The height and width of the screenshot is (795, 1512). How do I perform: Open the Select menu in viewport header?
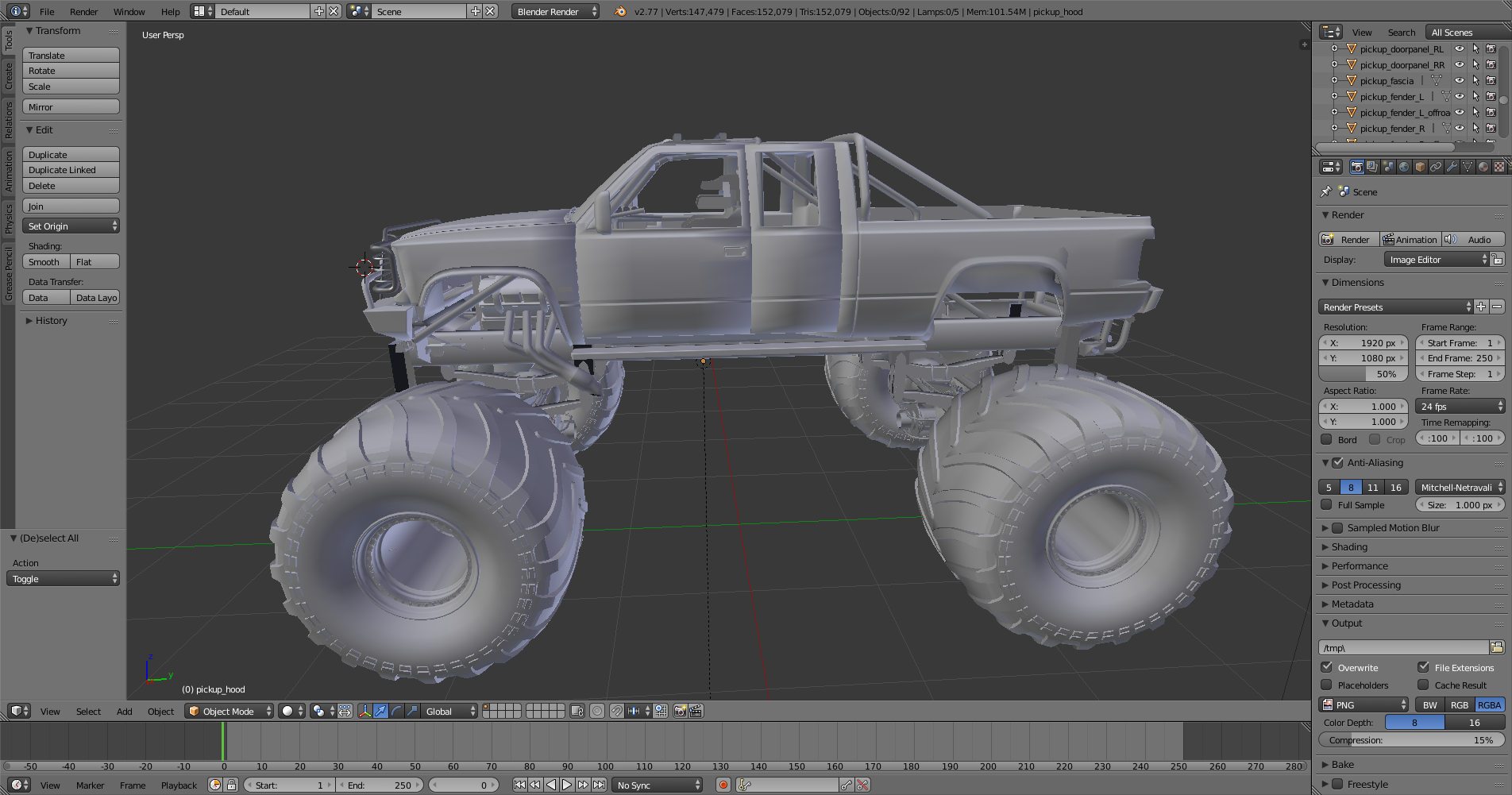coord(88,711)
